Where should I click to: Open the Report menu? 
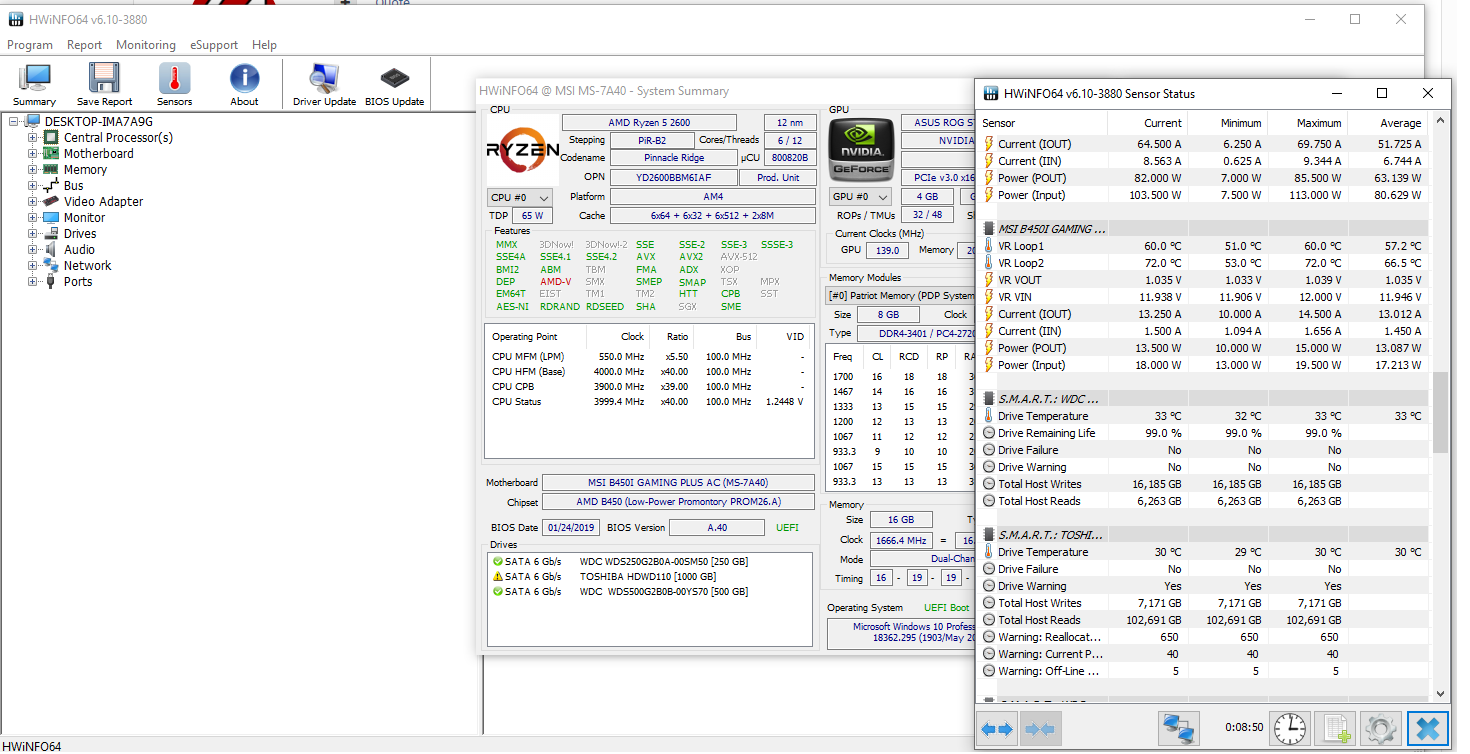click(84, 45)
